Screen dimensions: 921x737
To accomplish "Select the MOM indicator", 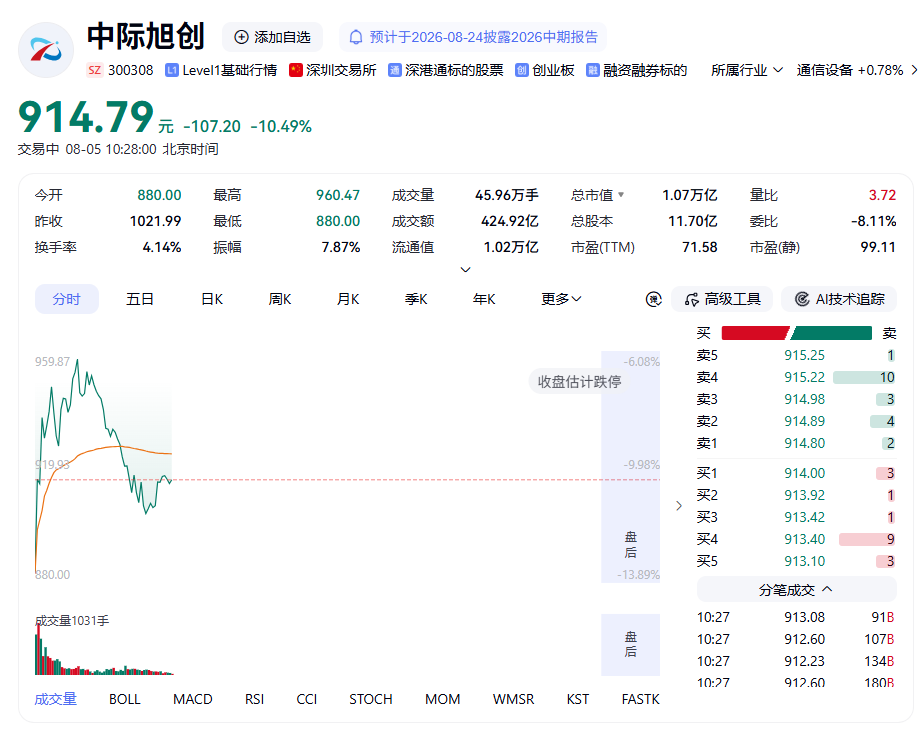I will [442, 699].
